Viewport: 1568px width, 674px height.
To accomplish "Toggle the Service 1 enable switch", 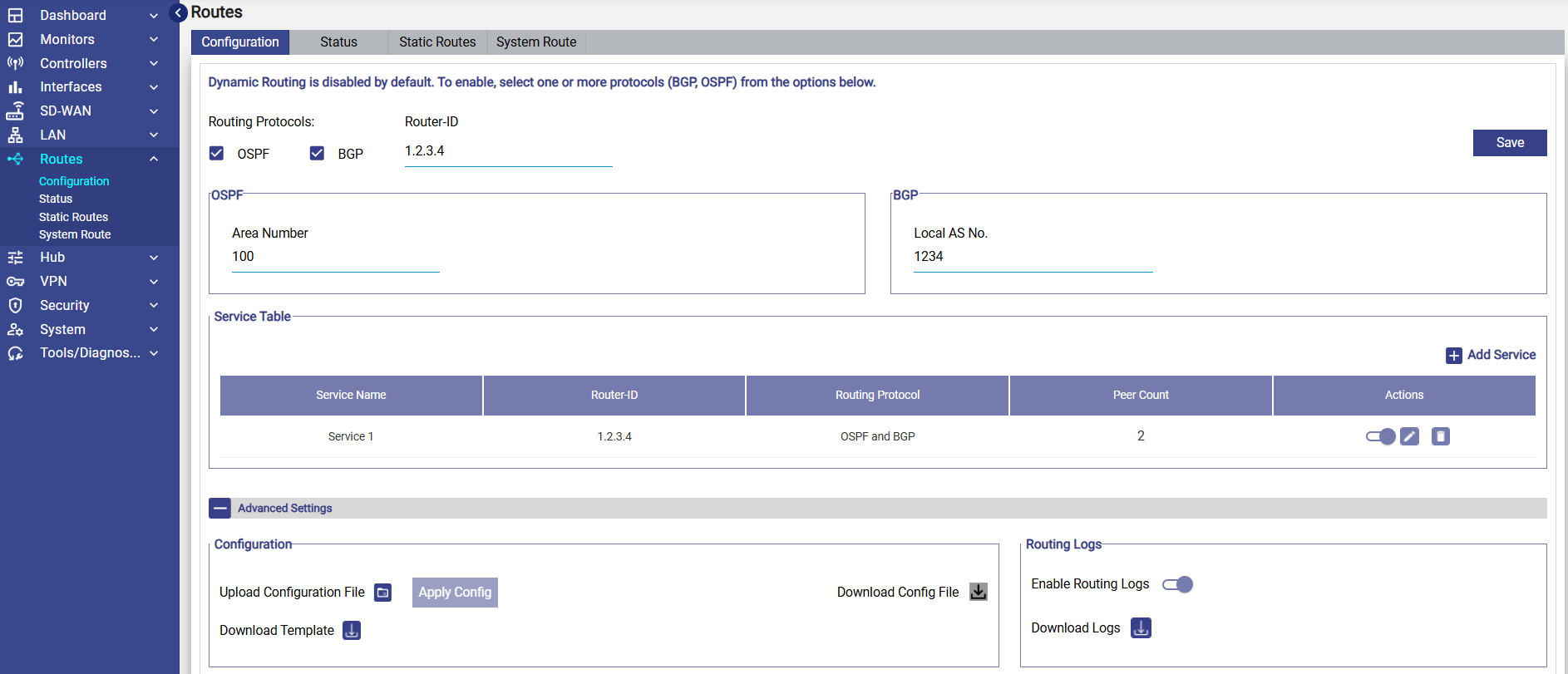I will click(1380, 436).
